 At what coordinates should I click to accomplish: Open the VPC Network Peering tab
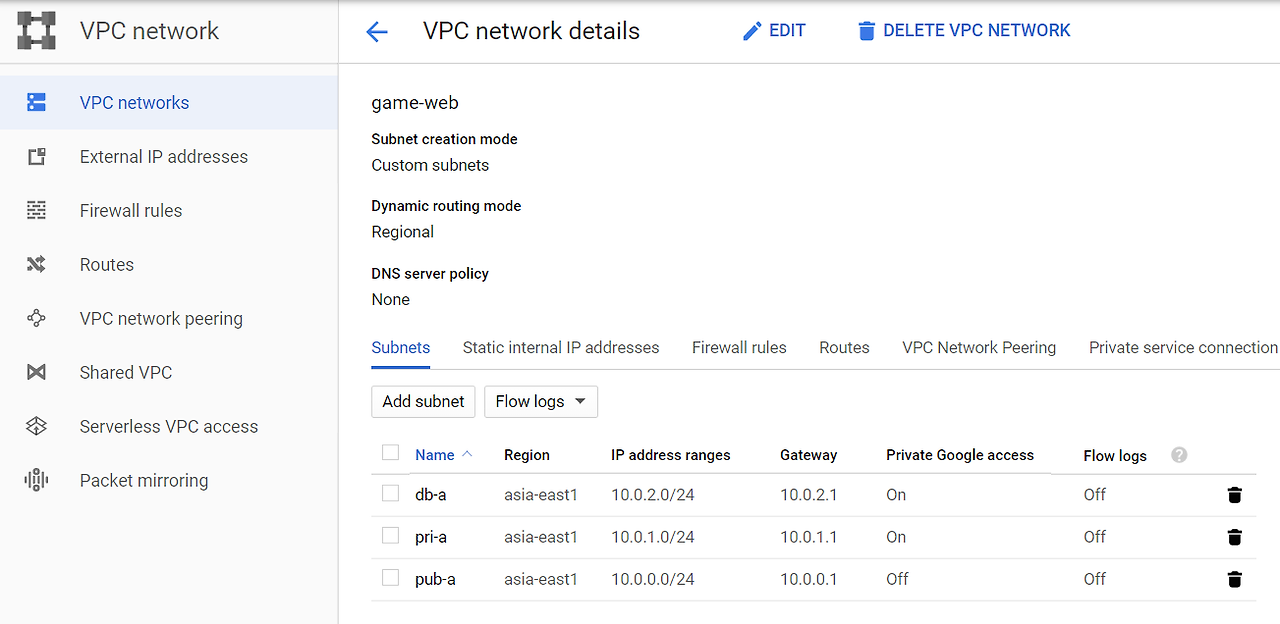979,348
